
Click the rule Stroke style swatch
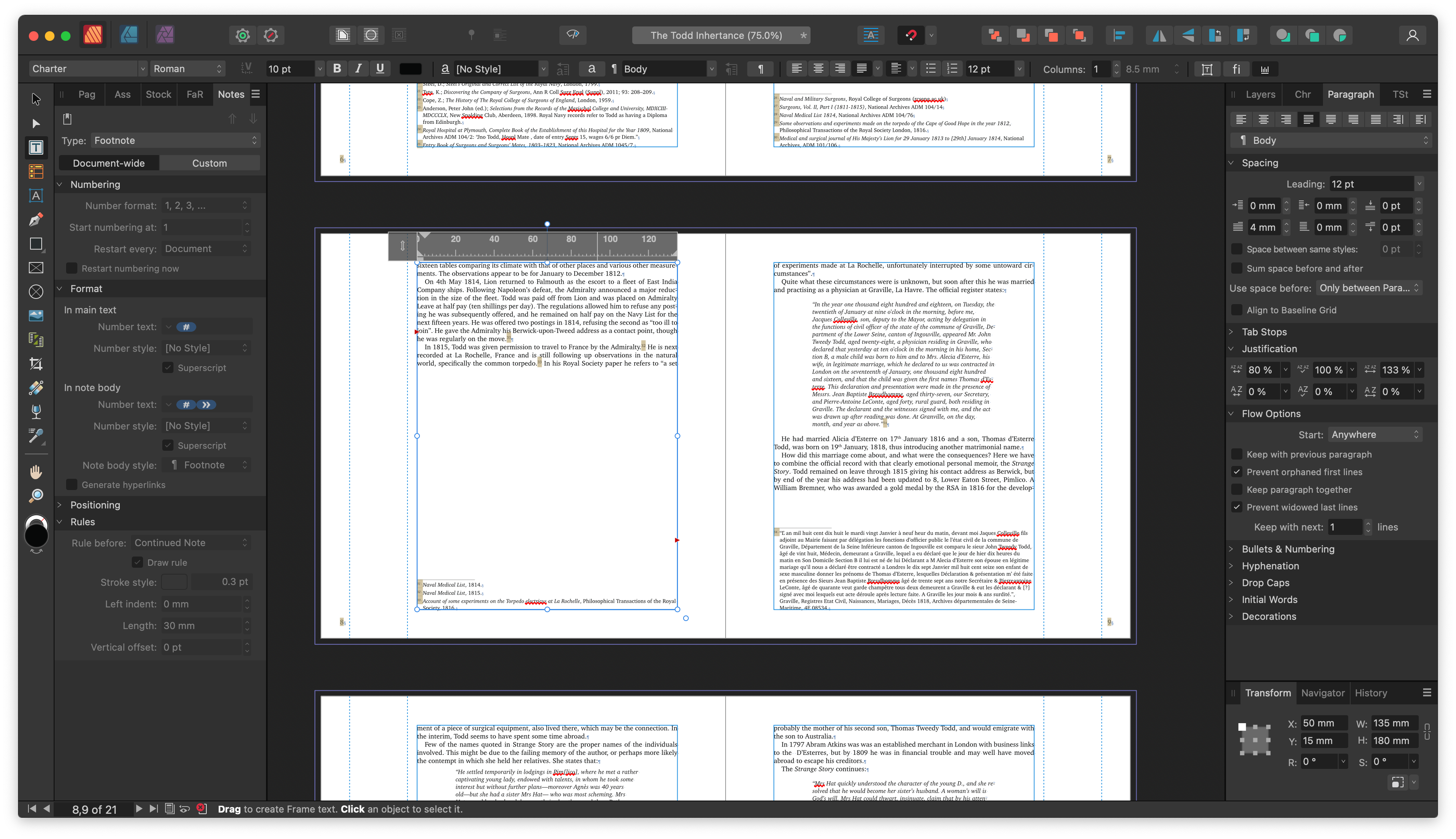pyautogui.click(x=174, y=582)
